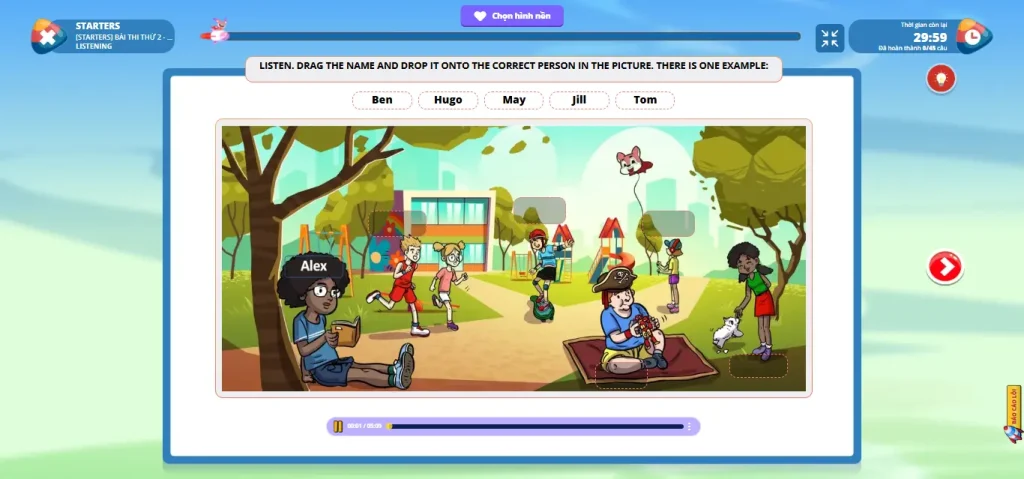Select the name tag Tom
This screenshot has width=1024, height=479.
tap(645, 100)
